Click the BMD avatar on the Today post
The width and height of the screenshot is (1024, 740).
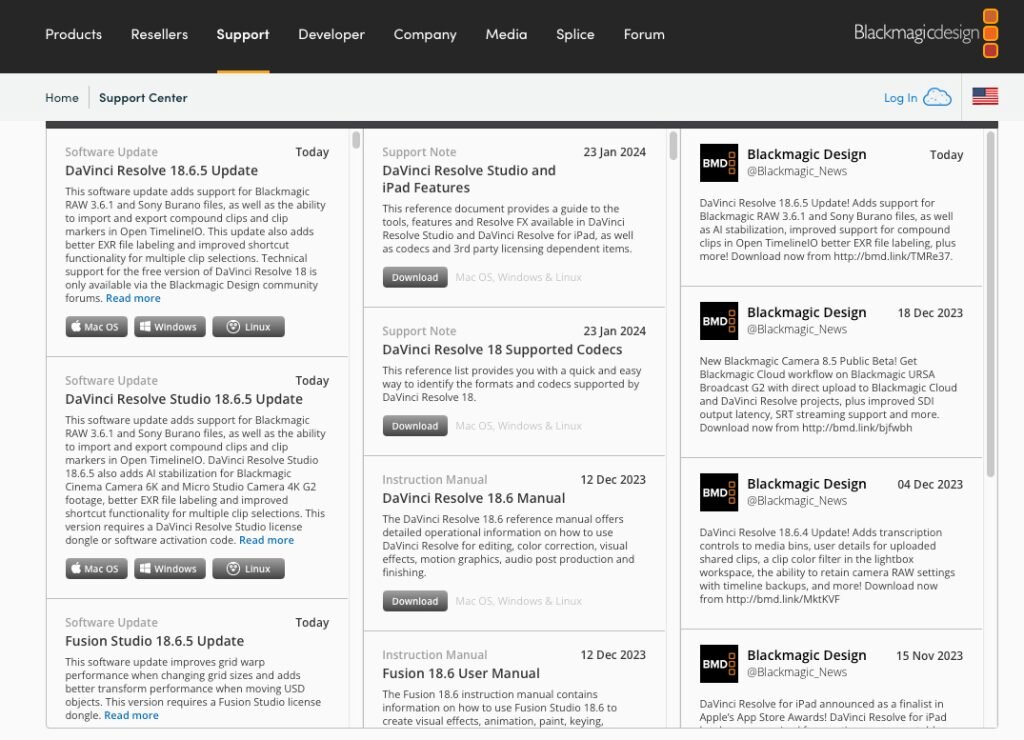point(719,163)
